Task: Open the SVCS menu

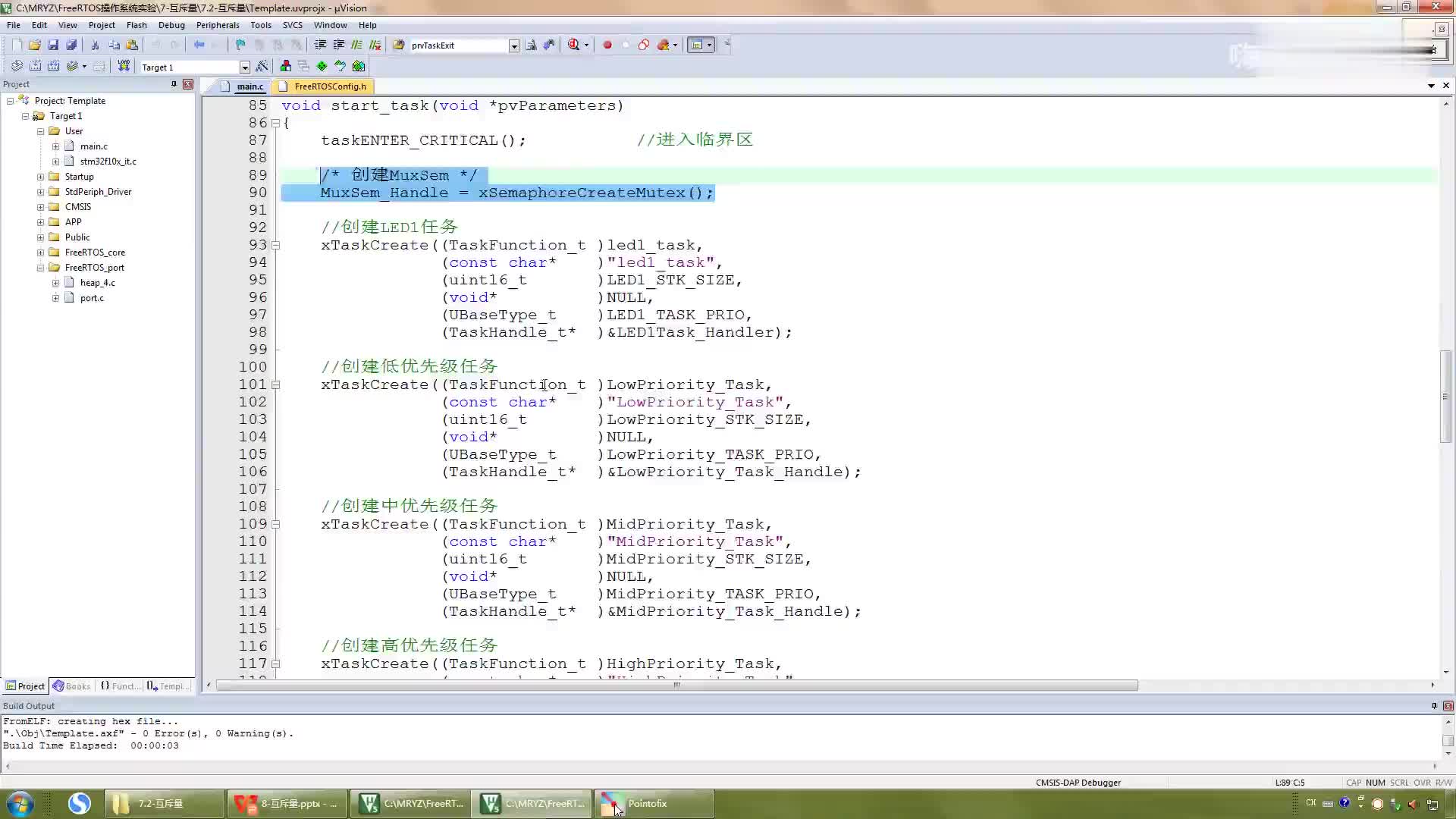Action: click(x=292, y=25)
